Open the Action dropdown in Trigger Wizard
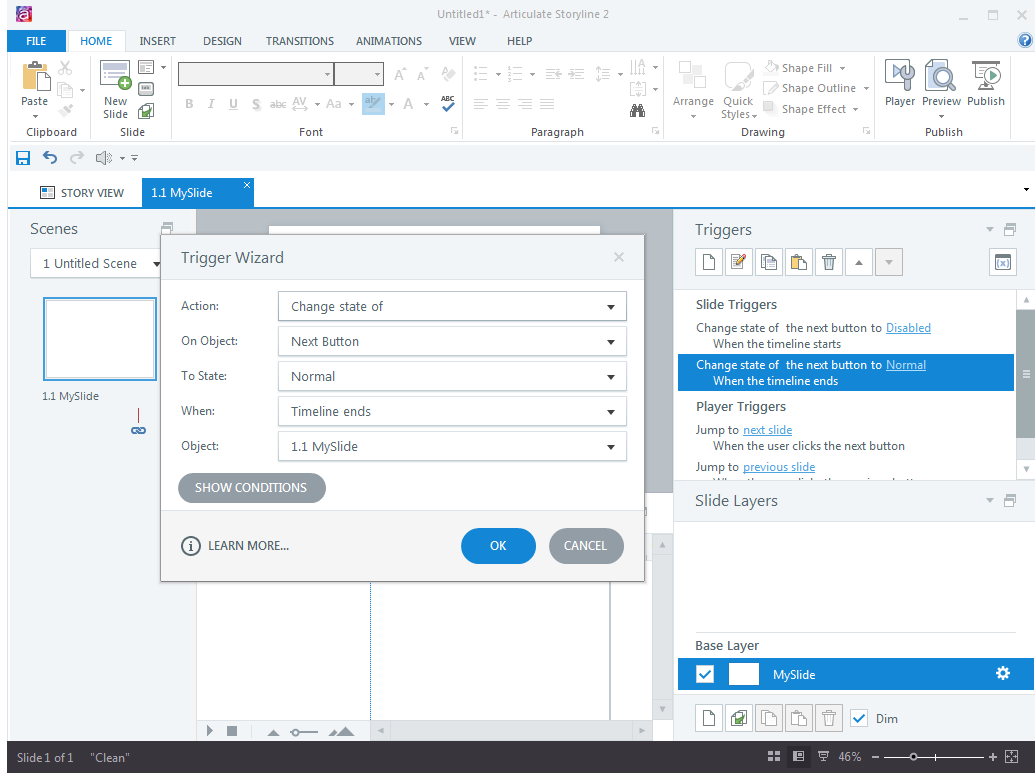This screenshot has height=774, width=1035. click(x=451, y=306)
